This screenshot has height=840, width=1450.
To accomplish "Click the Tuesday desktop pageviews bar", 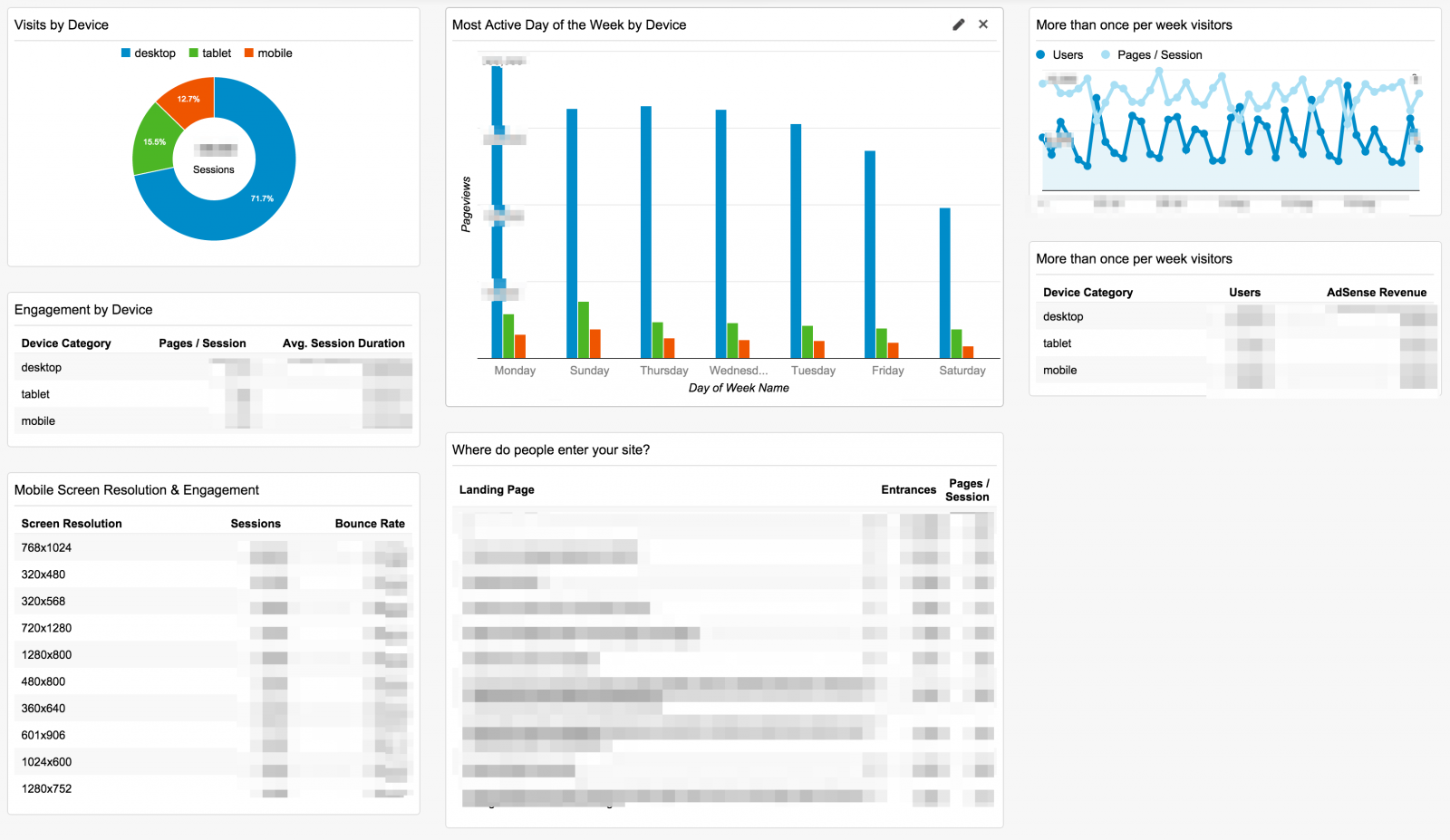I will (x=796, y=241).
